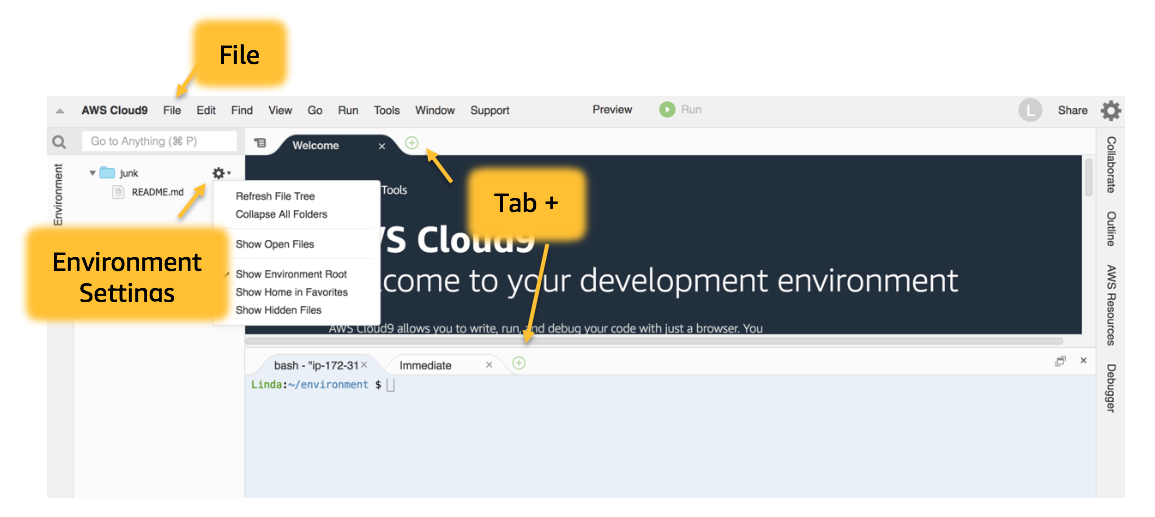Click the Preview button
Image resolution: width=1155 pixels, height=517 pixels.
tap(612, 110)
